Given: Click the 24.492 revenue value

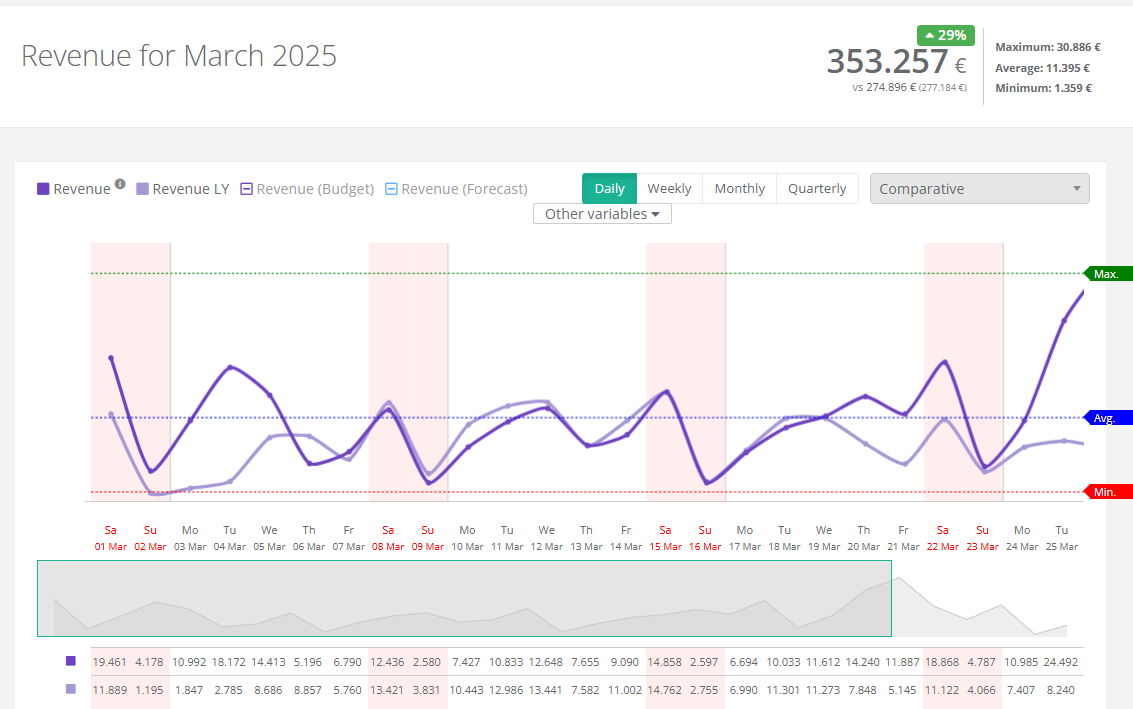Looking at the screenshot, I should tap(1060, 662).
